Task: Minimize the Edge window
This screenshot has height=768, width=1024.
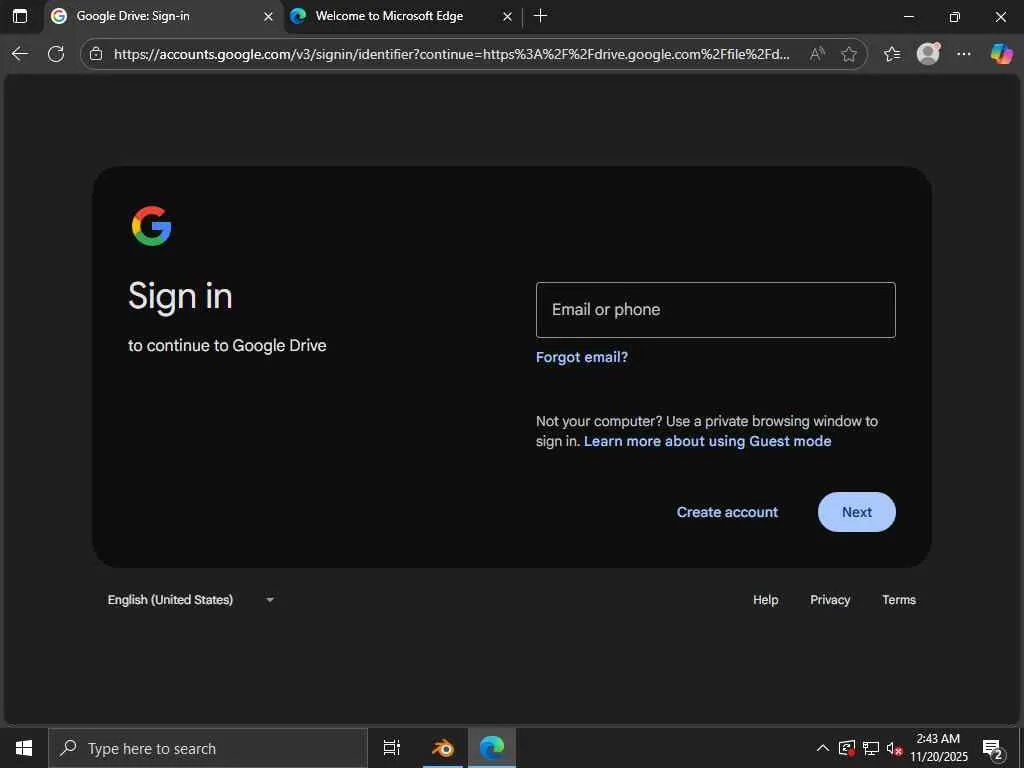Action: [908, 17]
